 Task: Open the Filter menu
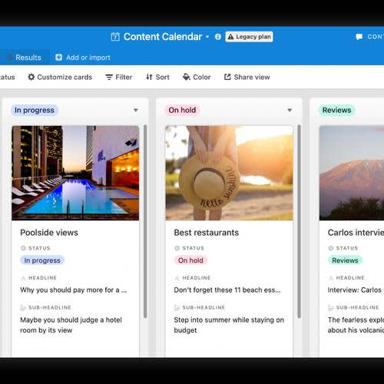click(119, 77)
